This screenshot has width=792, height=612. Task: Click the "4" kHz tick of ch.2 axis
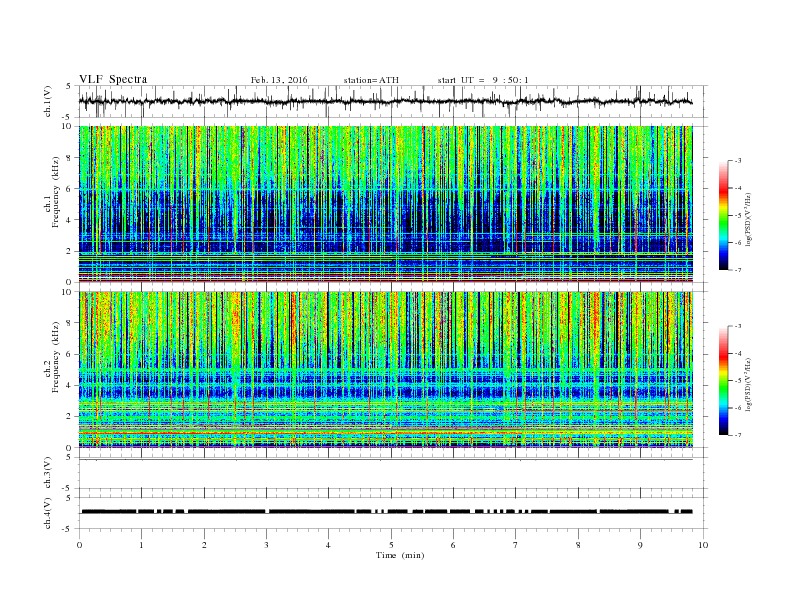(x=70, y=385)
